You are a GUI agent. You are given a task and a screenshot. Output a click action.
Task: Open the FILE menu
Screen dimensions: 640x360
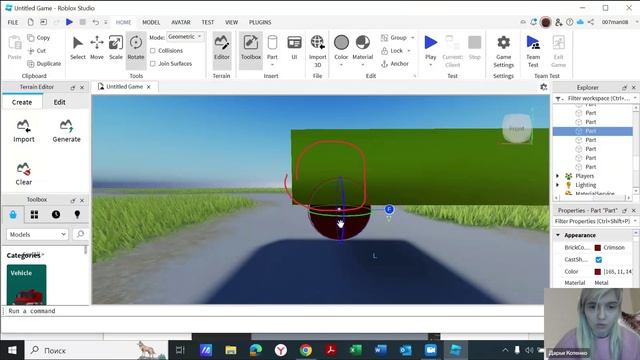[13, 22]
